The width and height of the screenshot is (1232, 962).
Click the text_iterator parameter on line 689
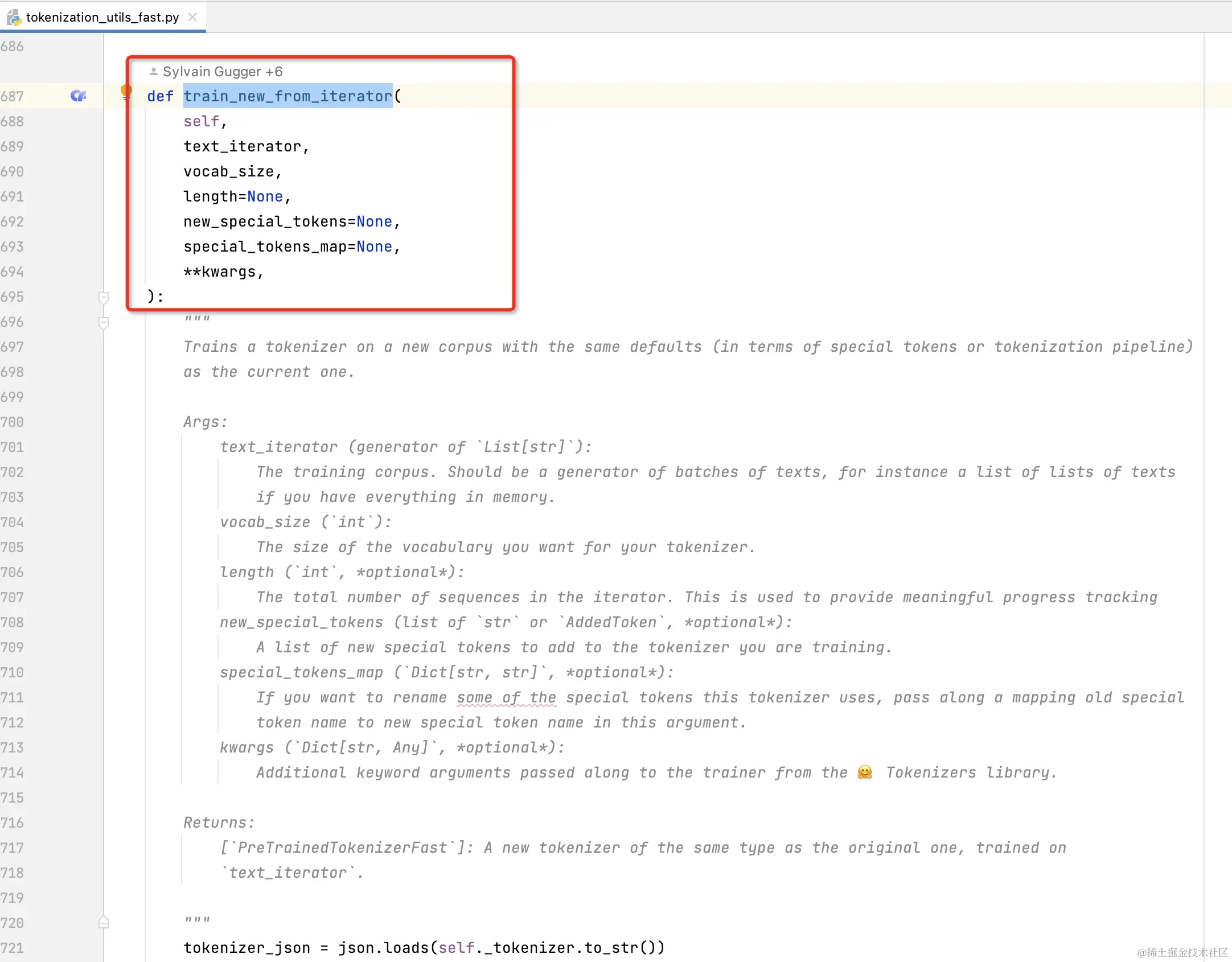242,146
